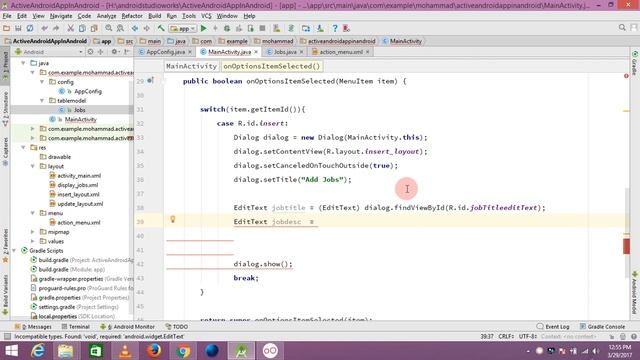
Task: Click the UTF-8 encoding status widget
Action: (527, 336)
